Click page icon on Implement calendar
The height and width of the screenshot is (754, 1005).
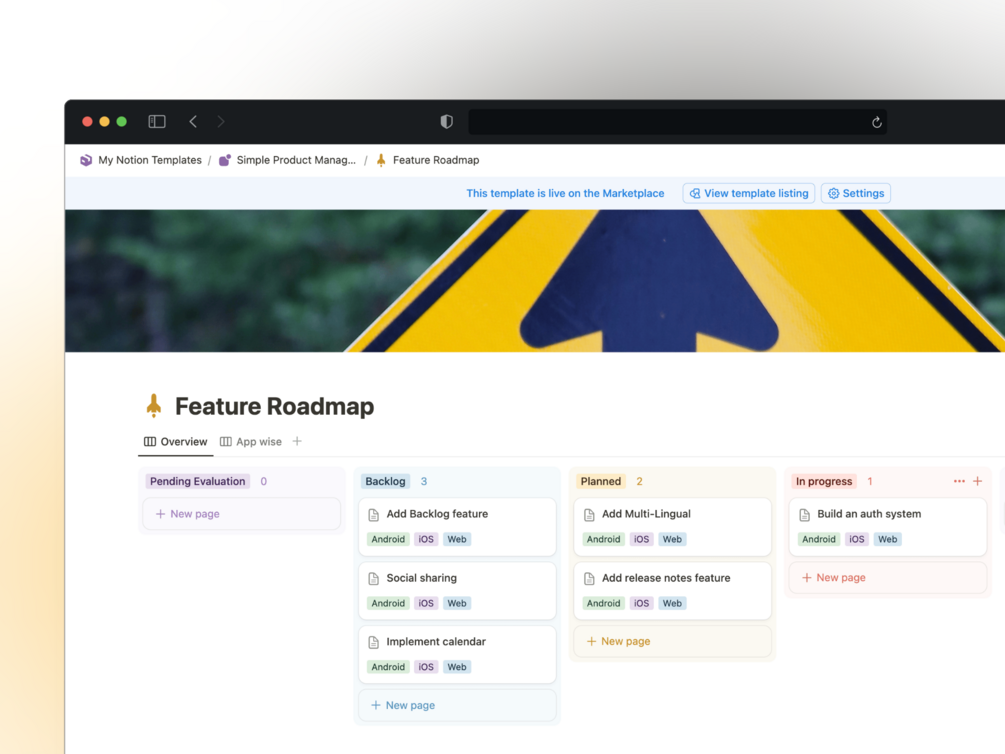tap(374, 642)
